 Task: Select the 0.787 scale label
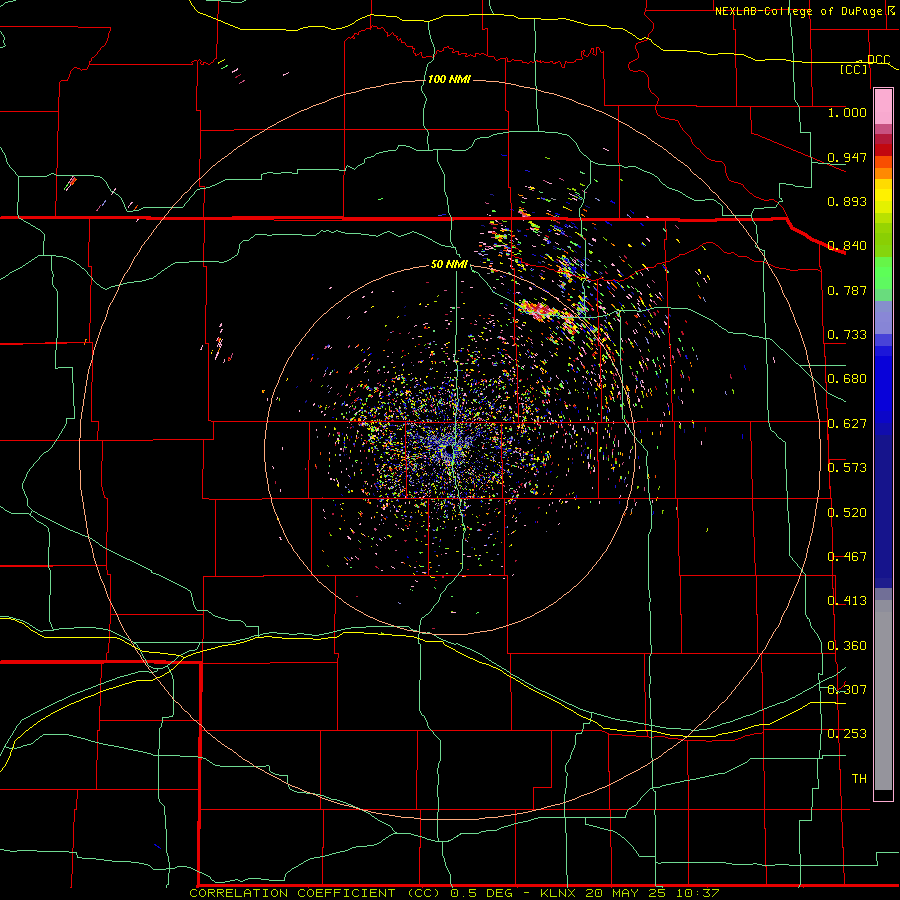[847, 290]
